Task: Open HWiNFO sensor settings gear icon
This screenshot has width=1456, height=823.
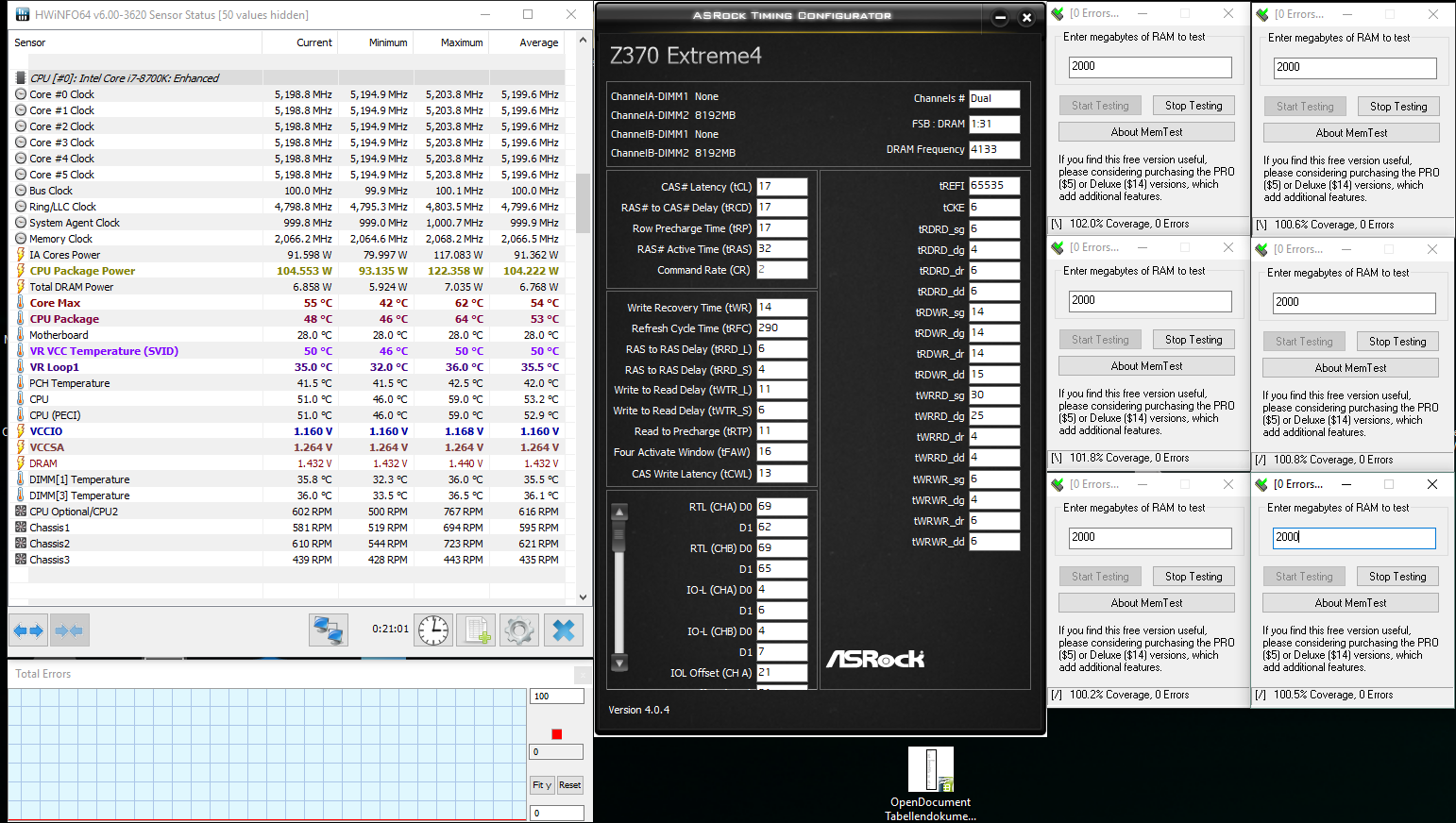Action: point(519,630)
